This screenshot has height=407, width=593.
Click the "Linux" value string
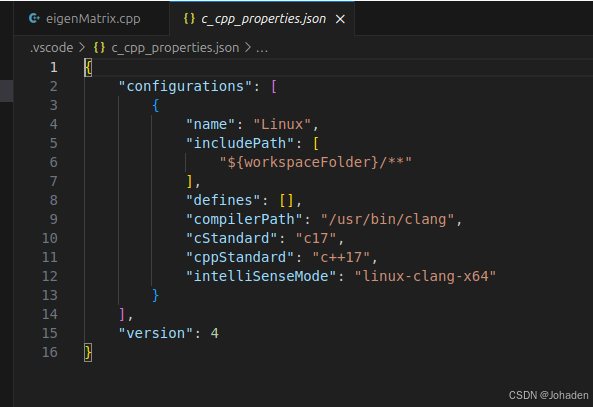pos(282,124)
